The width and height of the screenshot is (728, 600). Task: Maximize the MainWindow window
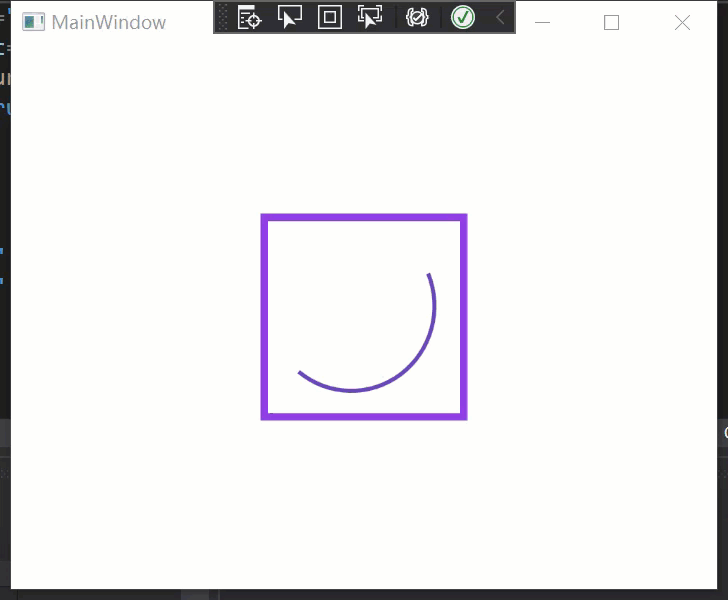[611, 22]
